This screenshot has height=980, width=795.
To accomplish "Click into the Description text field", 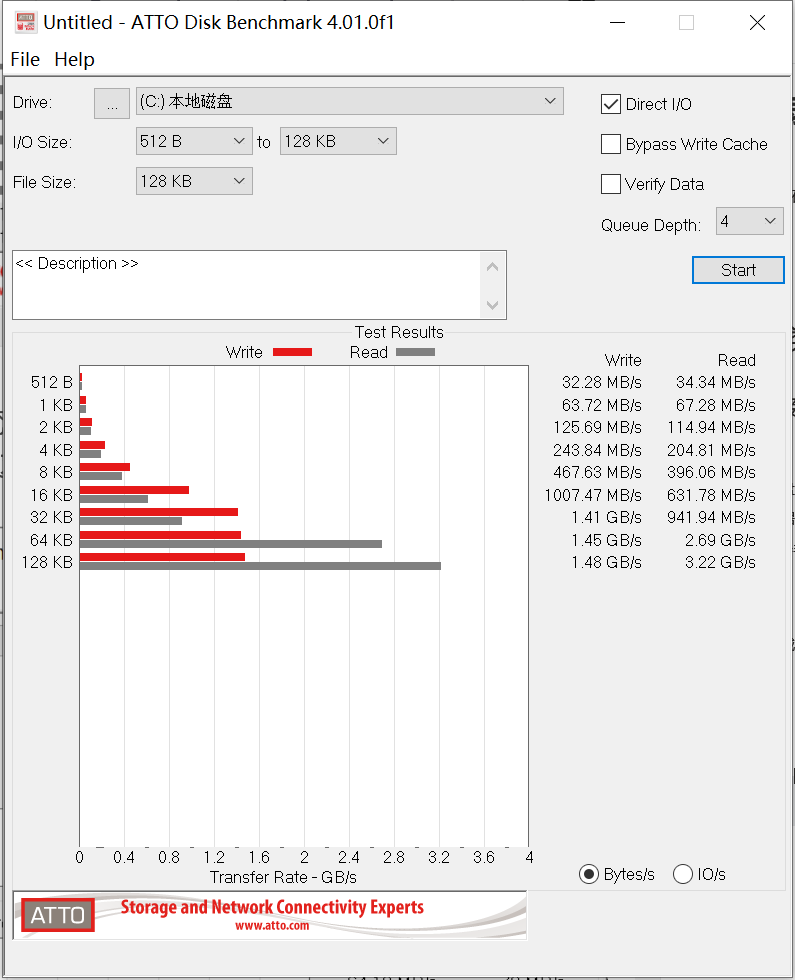I will click(x=247, y=285).
